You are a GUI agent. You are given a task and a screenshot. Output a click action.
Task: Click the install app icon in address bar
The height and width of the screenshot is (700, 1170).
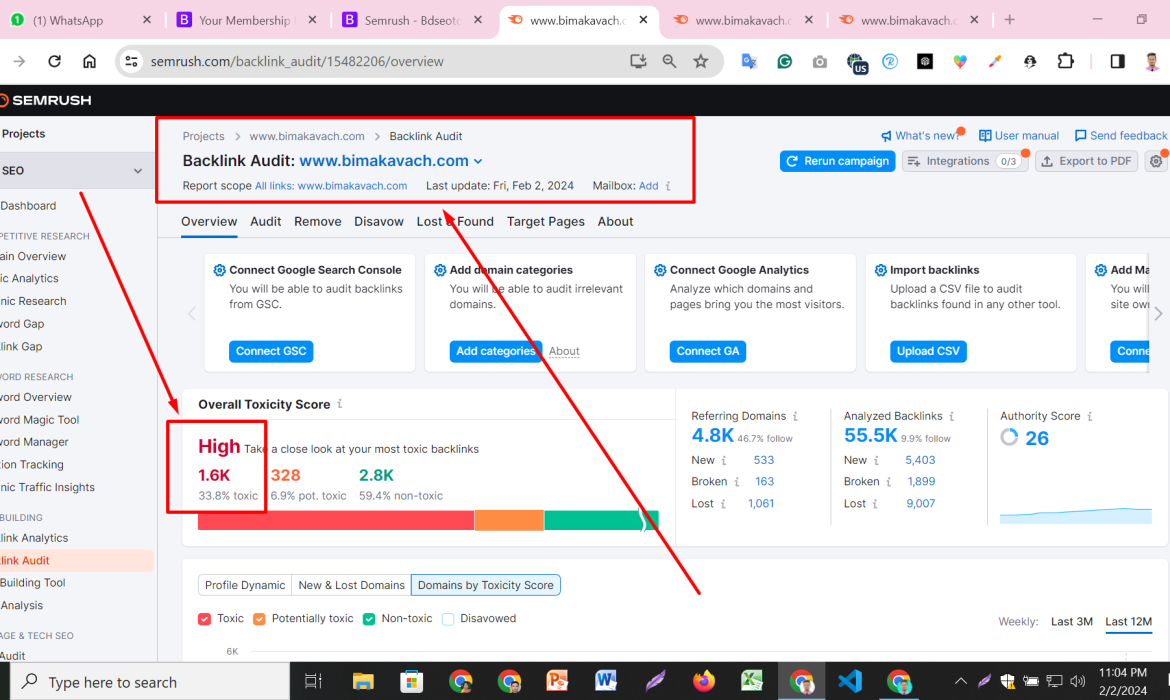point(638,61)
